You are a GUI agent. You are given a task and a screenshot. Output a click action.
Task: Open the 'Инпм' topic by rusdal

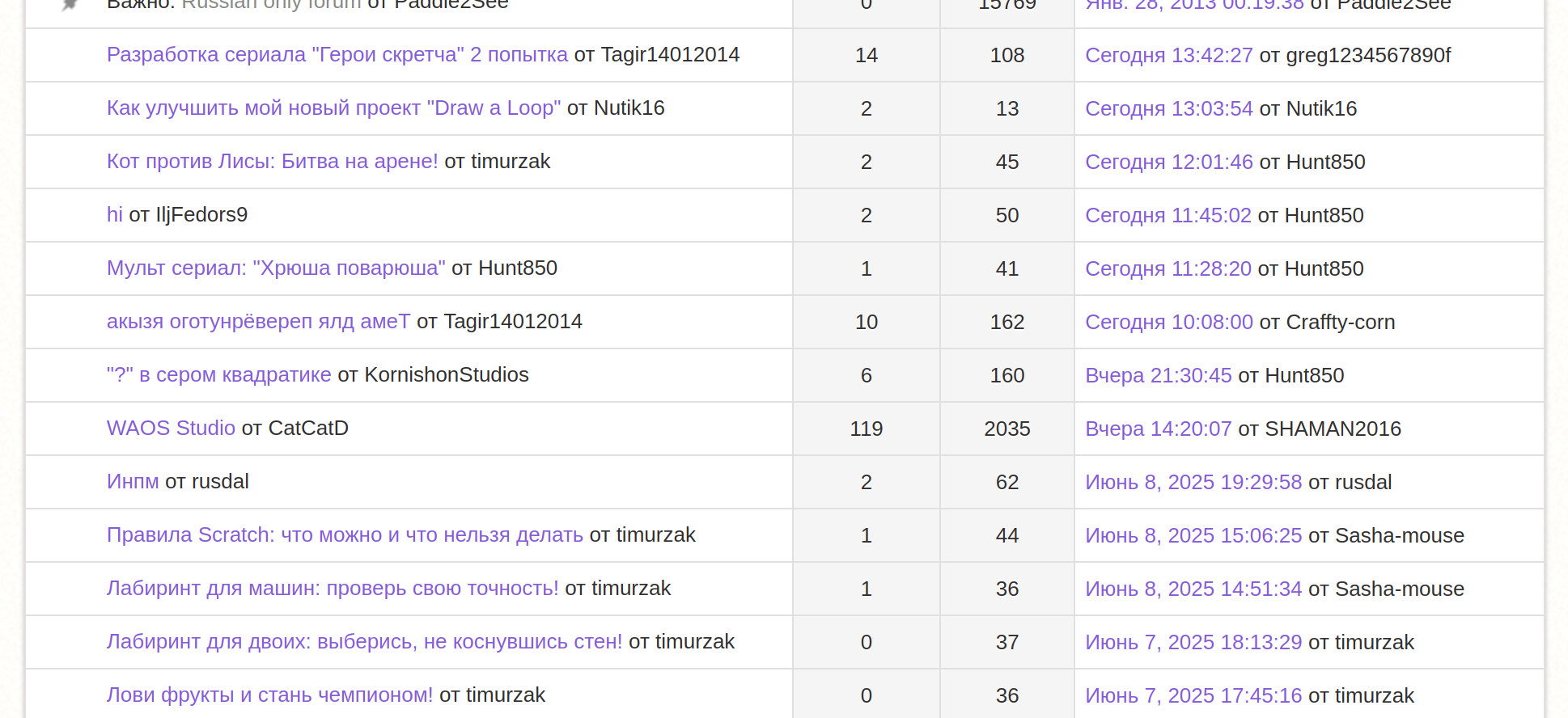[x=133, y=482]
